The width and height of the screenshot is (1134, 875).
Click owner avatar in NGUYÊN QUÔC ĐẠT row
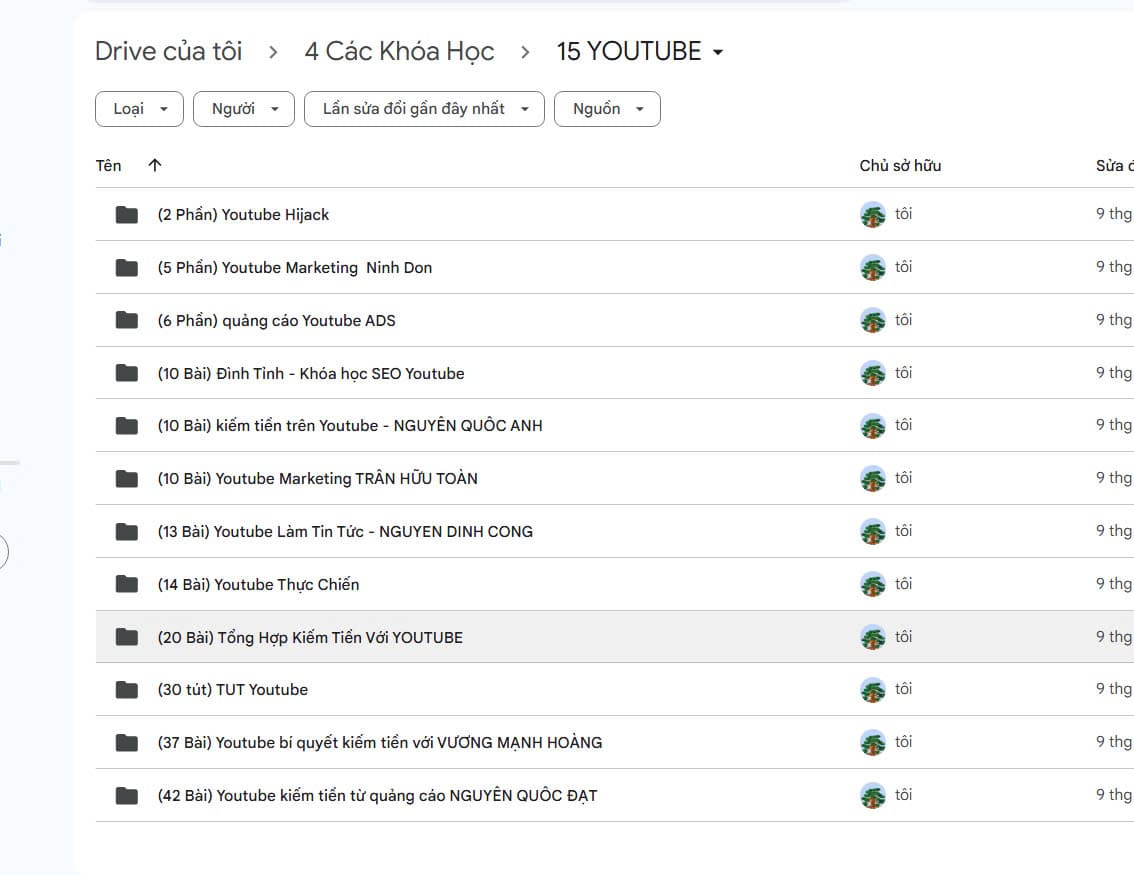(x=873, y=795)
